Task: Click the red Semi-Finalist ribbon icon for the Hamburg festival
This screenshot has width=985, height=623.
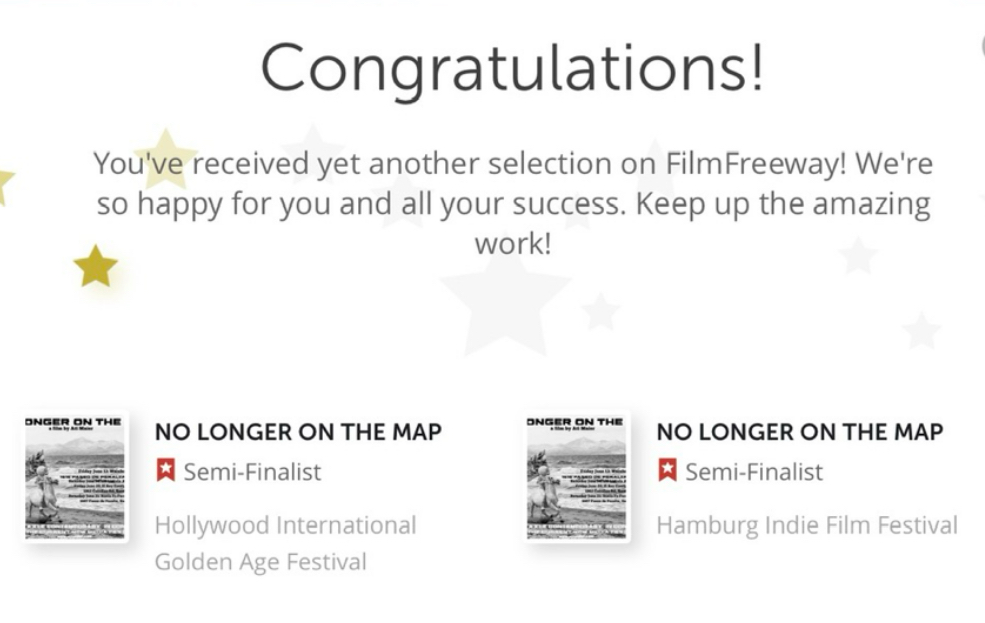Action: [667, 470]
